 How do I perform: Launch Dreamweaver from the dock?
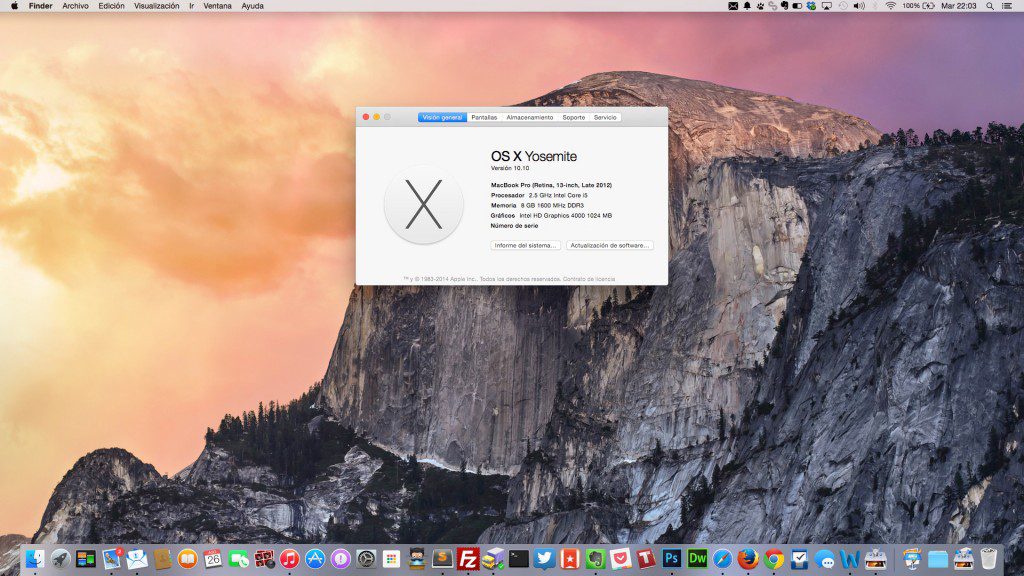697,559
